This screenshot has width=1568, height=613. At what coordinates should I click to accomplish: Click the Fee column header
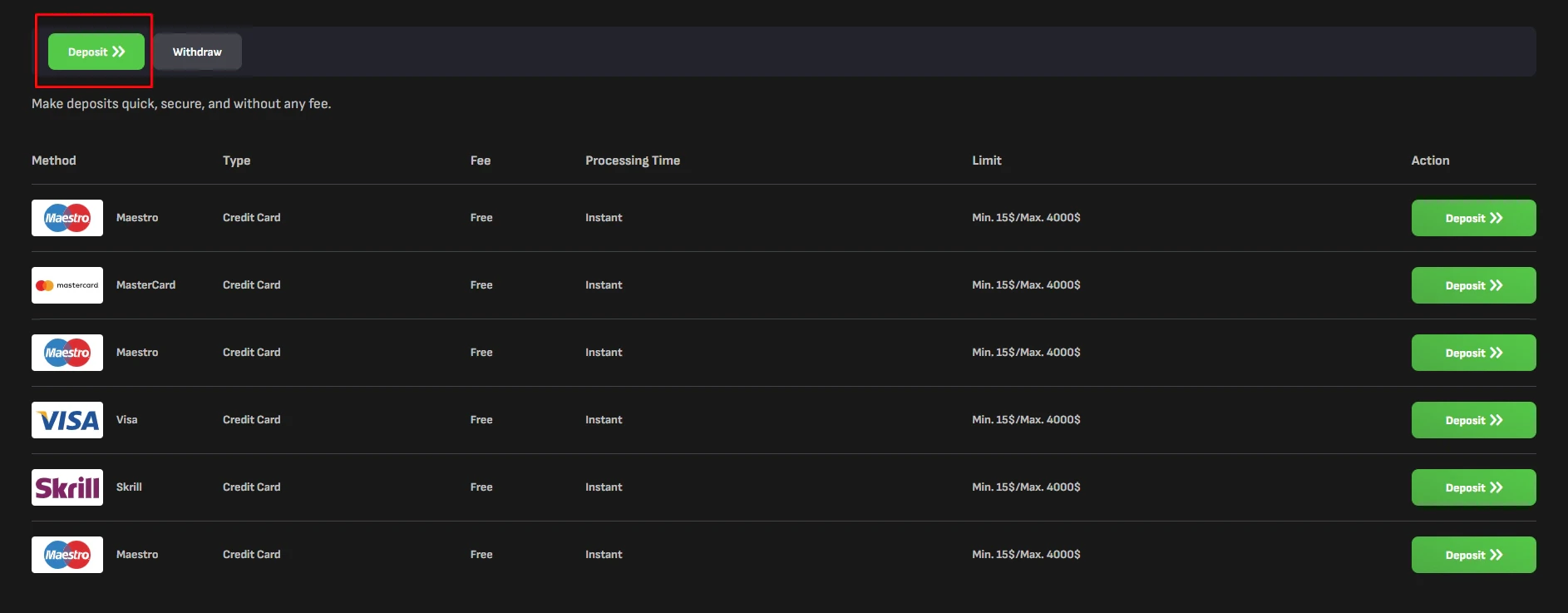tap(481, 161)
